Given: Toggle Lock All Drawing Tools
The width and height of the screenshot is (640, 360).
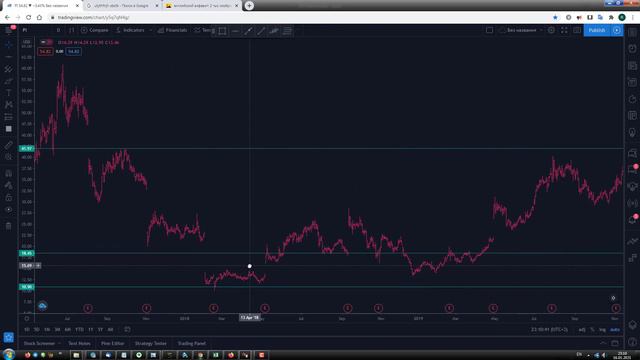Looking at the screenshot, I should [9, 198].
